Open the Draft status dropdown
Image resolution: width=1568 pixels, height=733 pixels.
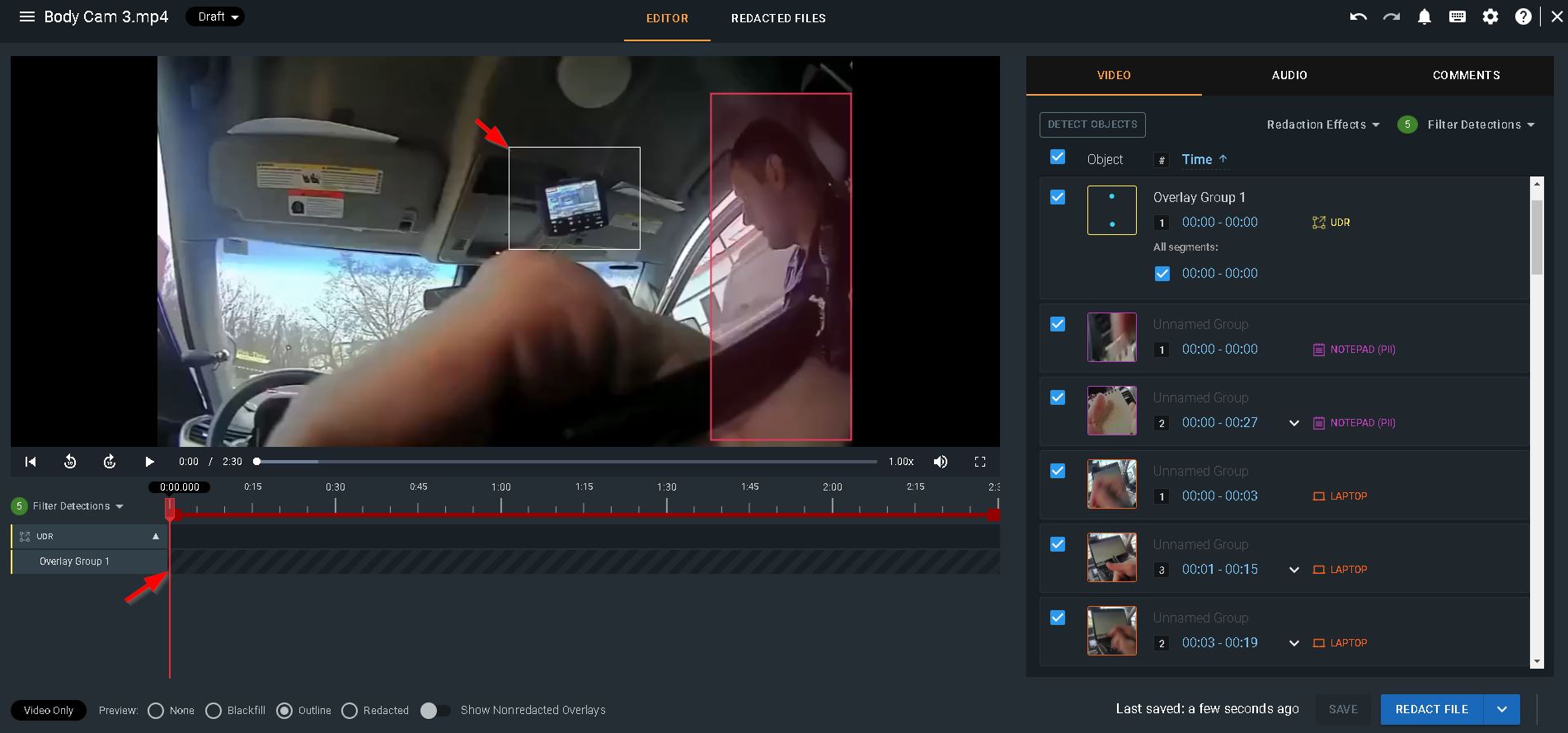click(x=215, y=17)
